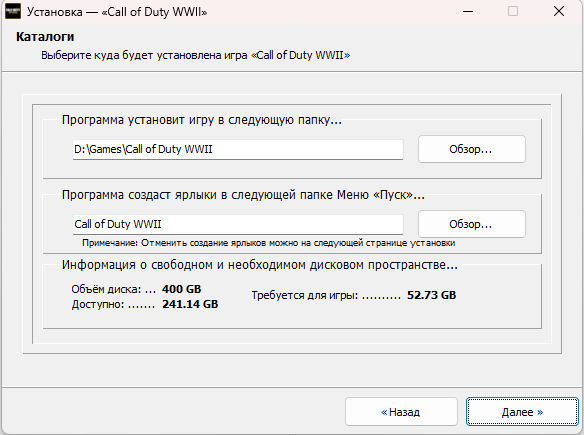This screenshot has width=584, height=435.
Task: Click the Каталоги page heading
Action: pos(45,37)
